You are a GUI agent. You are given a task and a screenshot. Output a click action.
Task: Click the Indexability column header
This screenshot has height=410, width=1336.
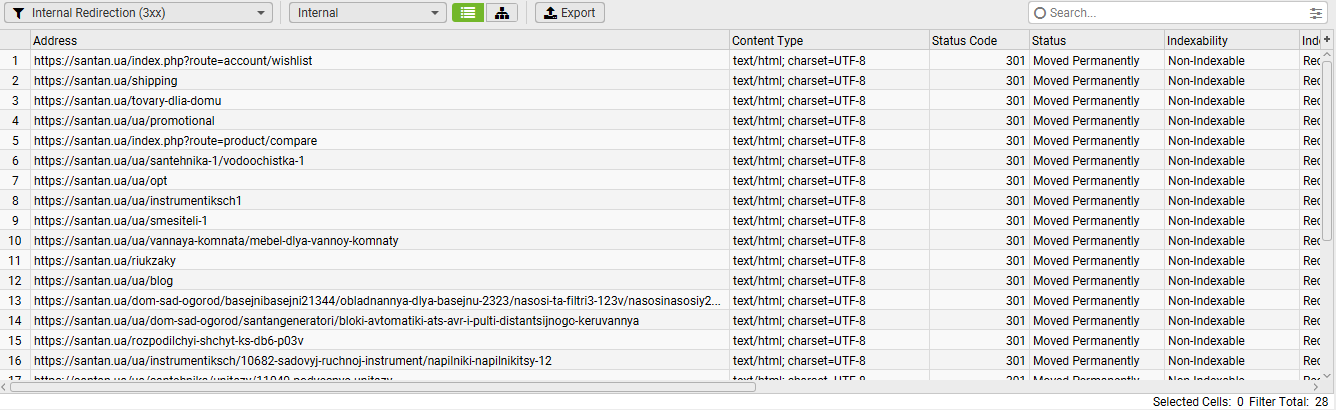click(1230, 41)
